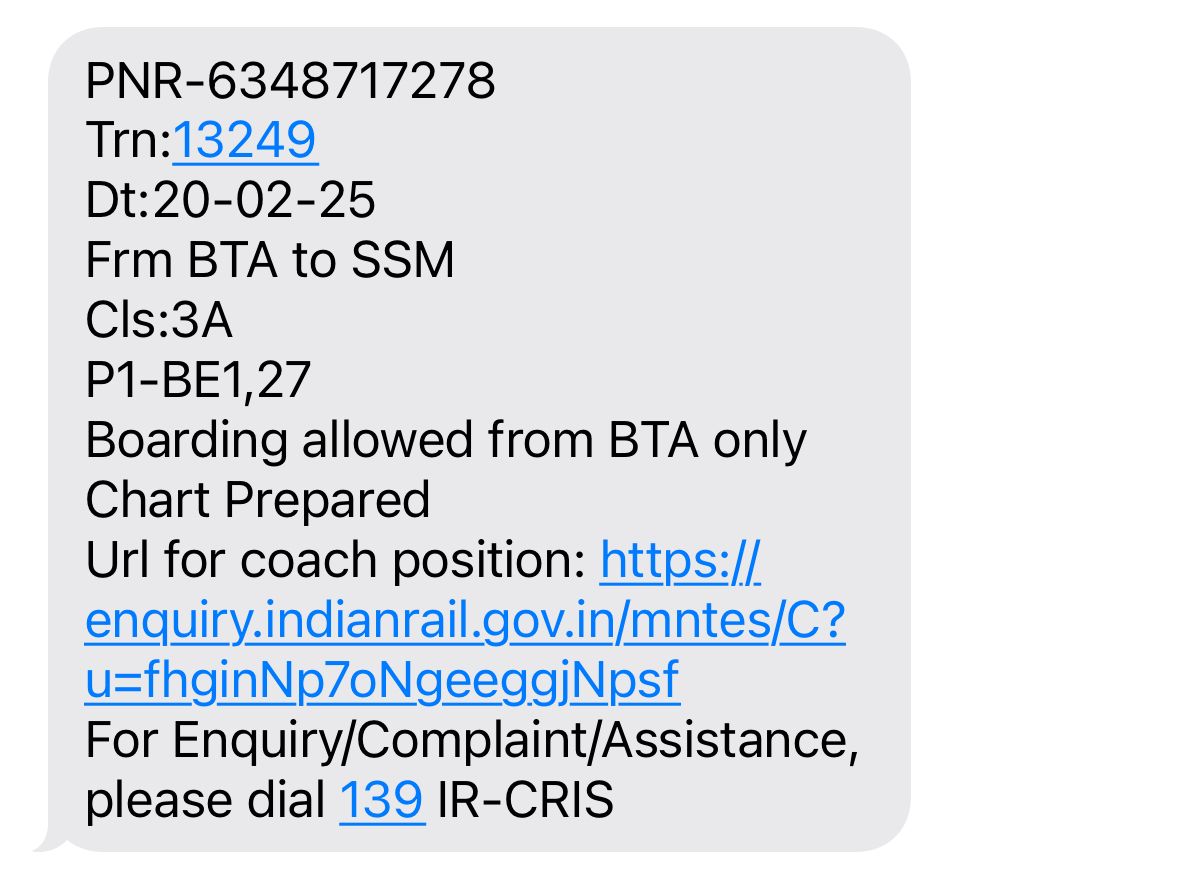Click the P1-BE1,27 berth text
1179x896 pixels.
point(198,380)
